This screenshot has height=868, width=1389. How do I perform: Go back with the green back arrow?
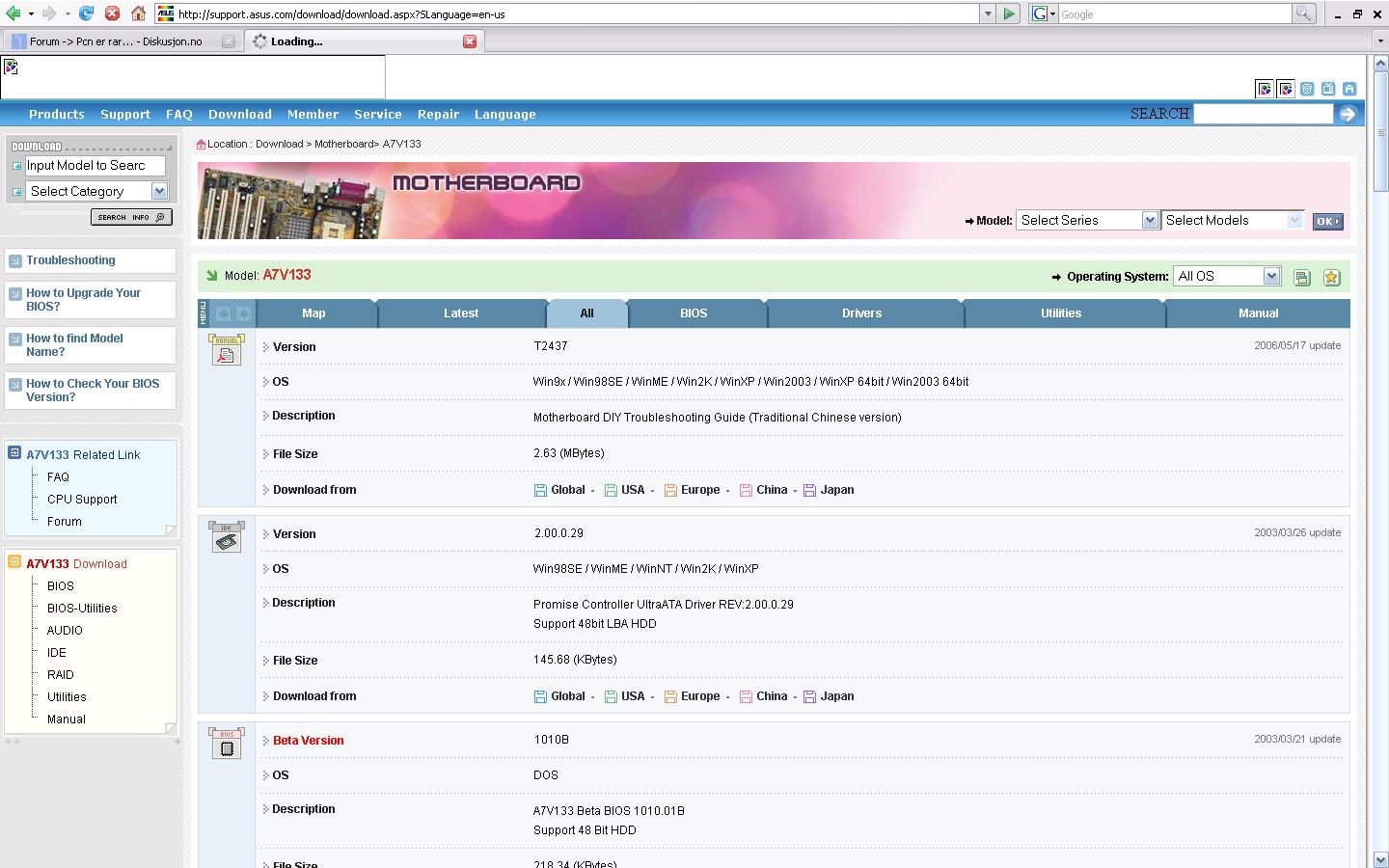coord(14,14)
